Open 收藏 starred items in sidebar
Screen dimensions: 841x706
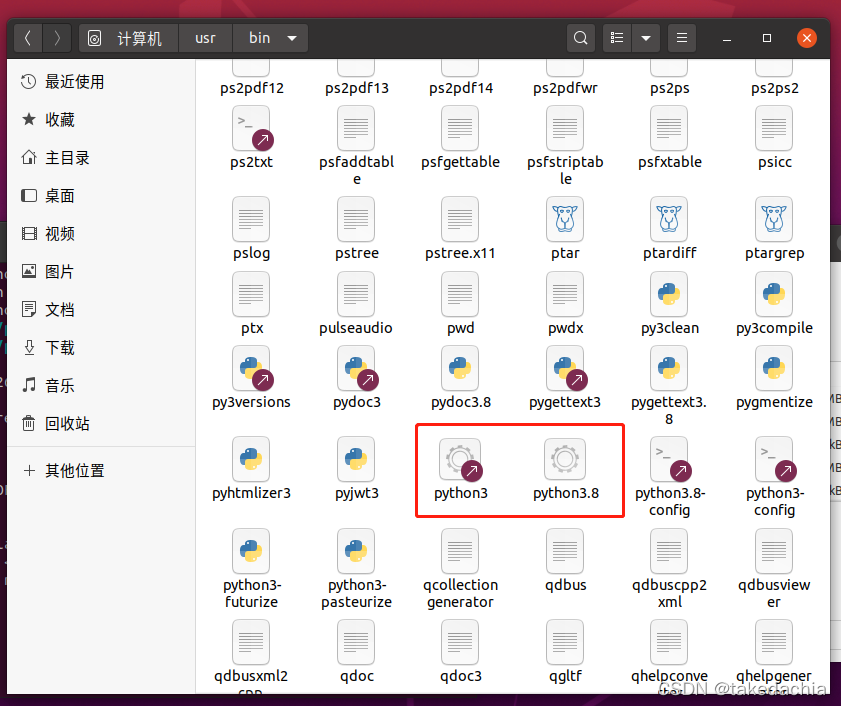[101, 120]
